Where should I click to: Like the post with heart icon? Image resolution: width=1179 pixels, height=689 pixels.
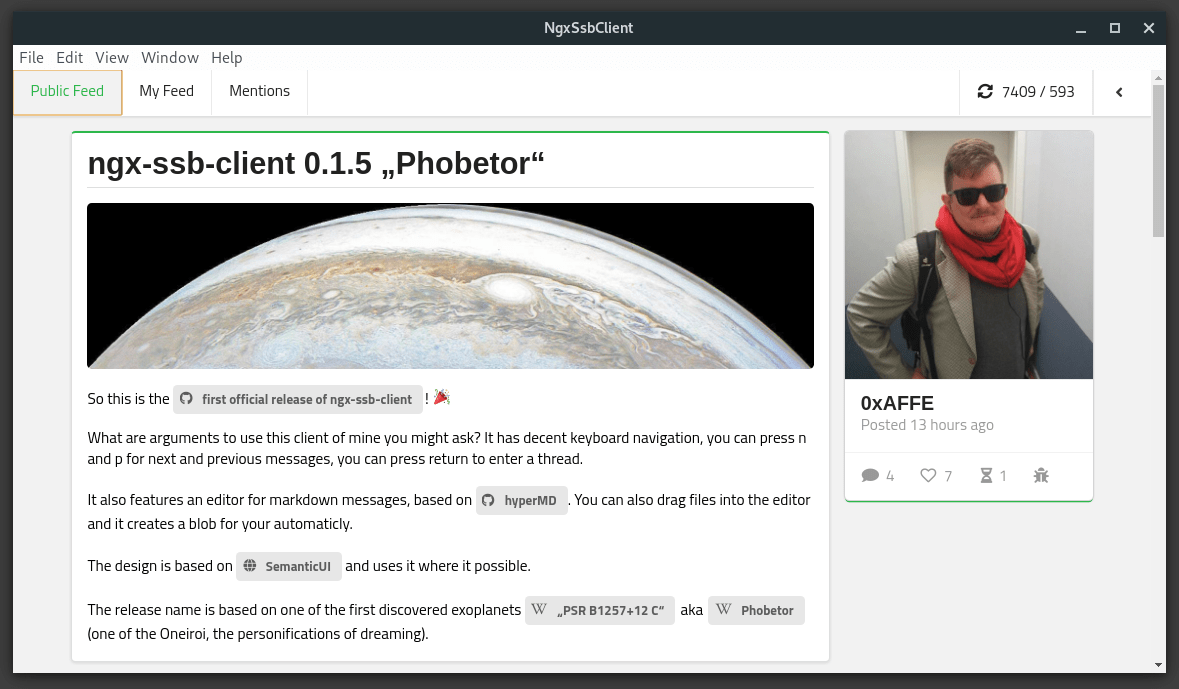coord(929,475)
